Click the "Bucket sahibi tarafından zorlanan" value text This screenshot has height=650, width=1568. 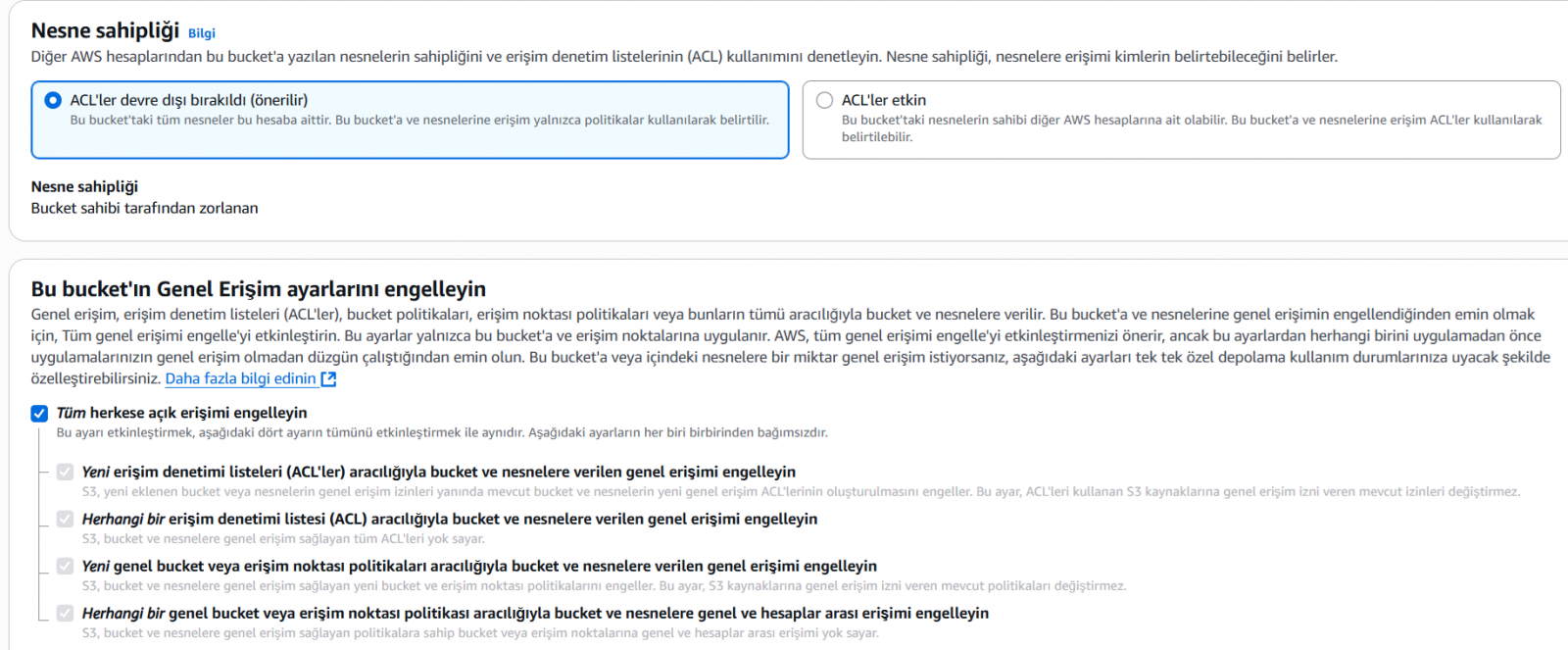pos(144,208)
